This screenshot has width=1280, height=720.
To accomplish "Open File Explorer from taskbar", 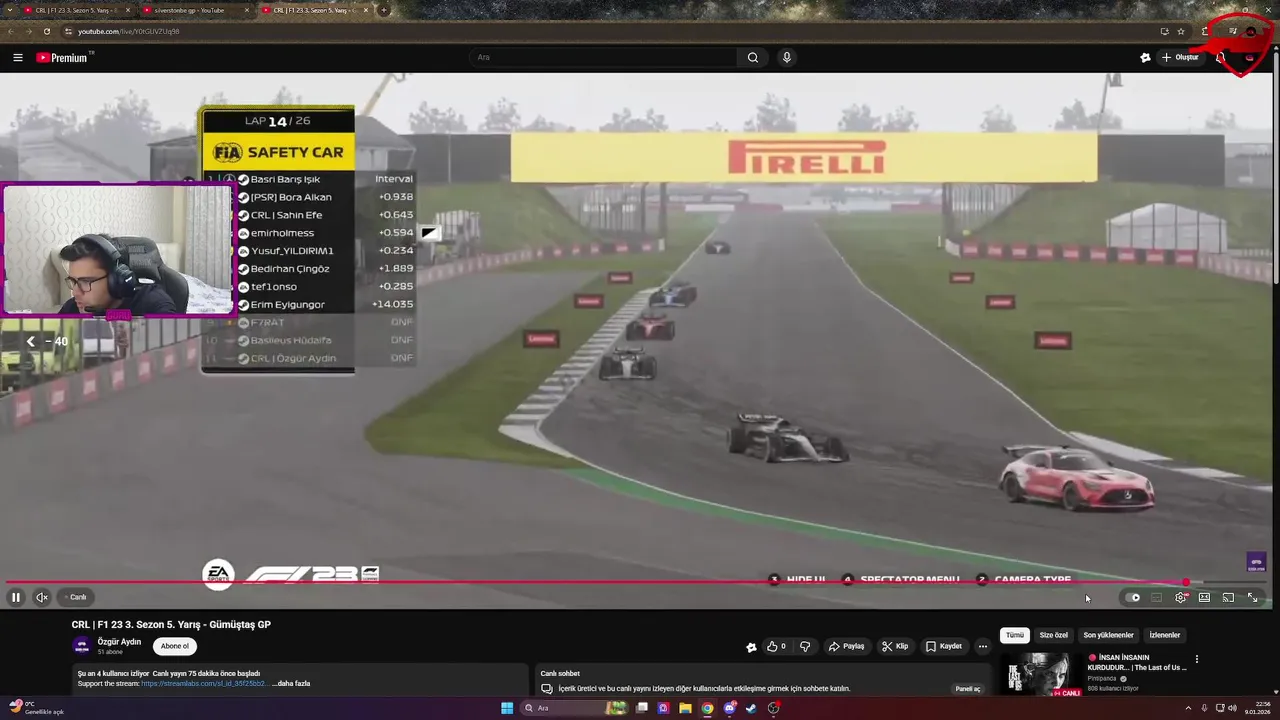I will pyautogui.click(x=685, y=708).
